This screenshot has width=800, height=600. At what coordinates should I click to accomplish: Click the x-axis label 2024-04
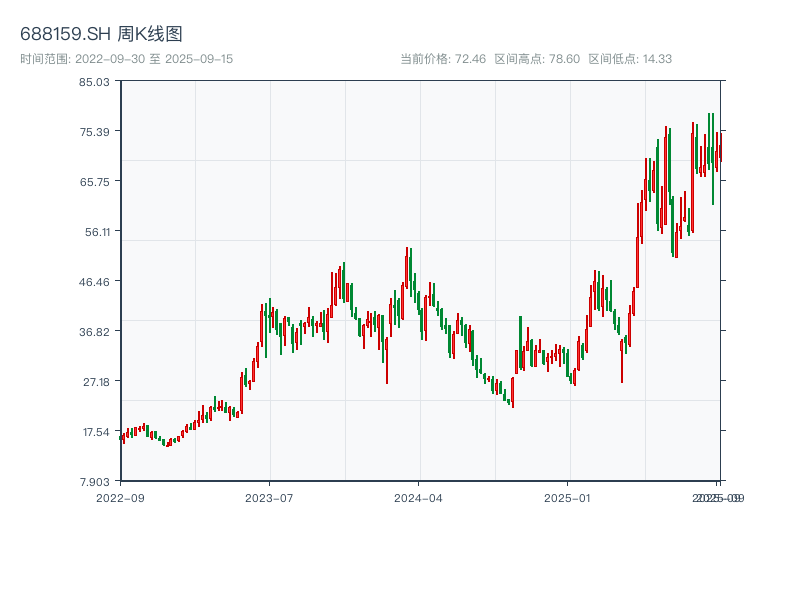click(x=418, y=498)
